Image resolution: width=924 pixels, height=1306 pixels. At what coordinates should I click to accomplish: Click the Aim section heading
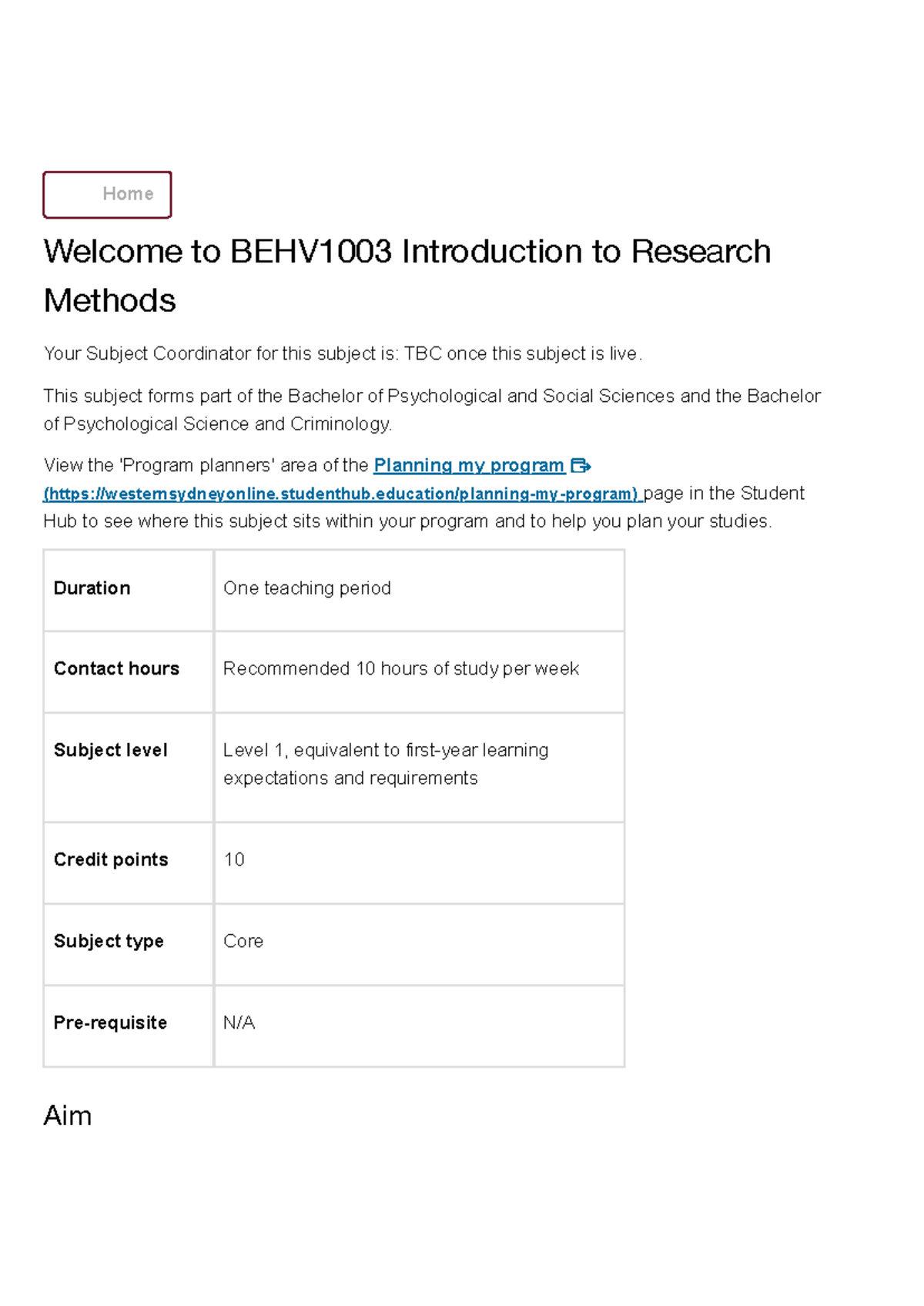pos(68,1116)
